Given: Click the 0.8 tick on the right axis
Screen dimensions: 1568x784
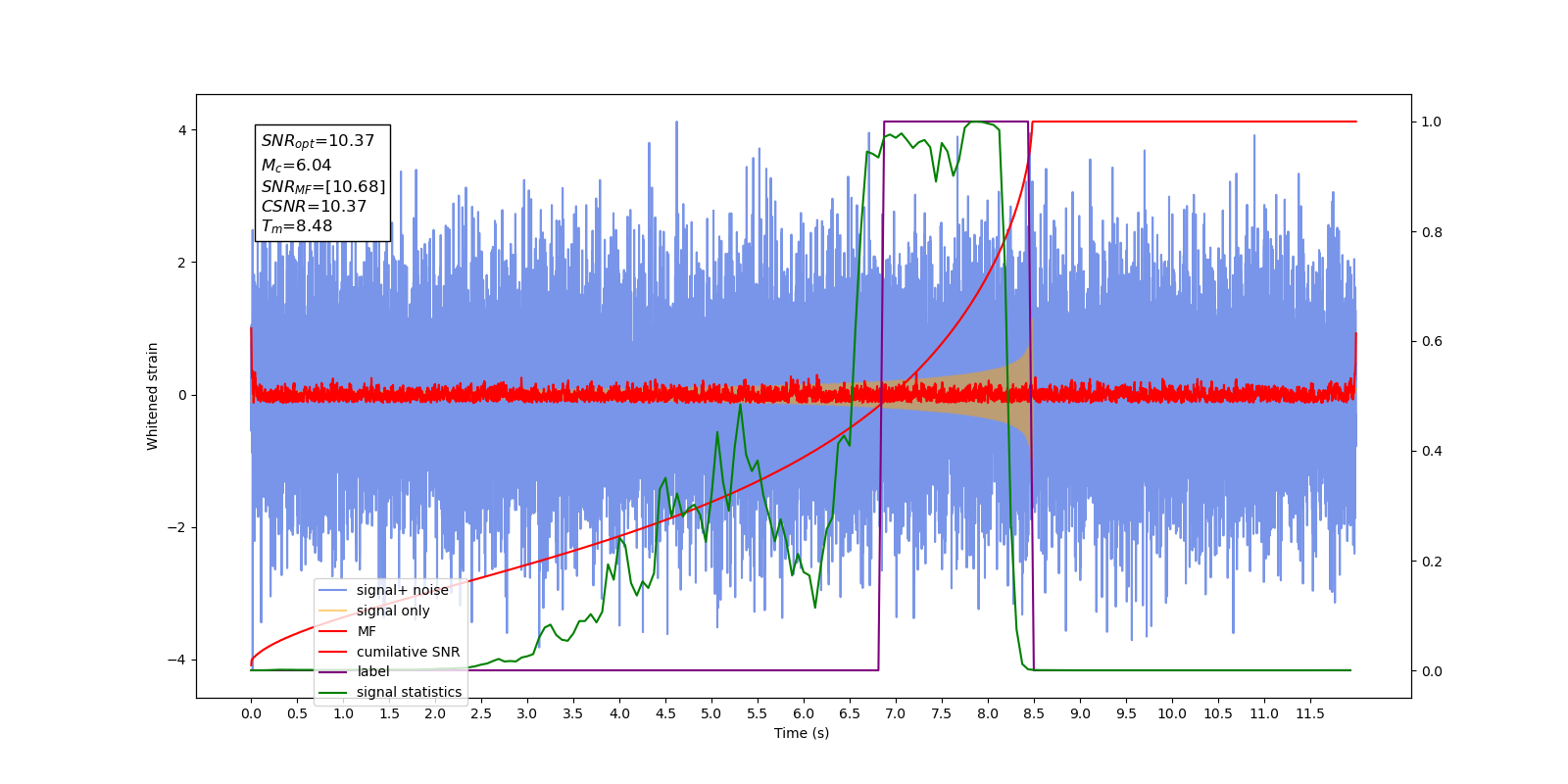Looking at the screenshot, I should pyautogui.click(x=1432, y=232).
